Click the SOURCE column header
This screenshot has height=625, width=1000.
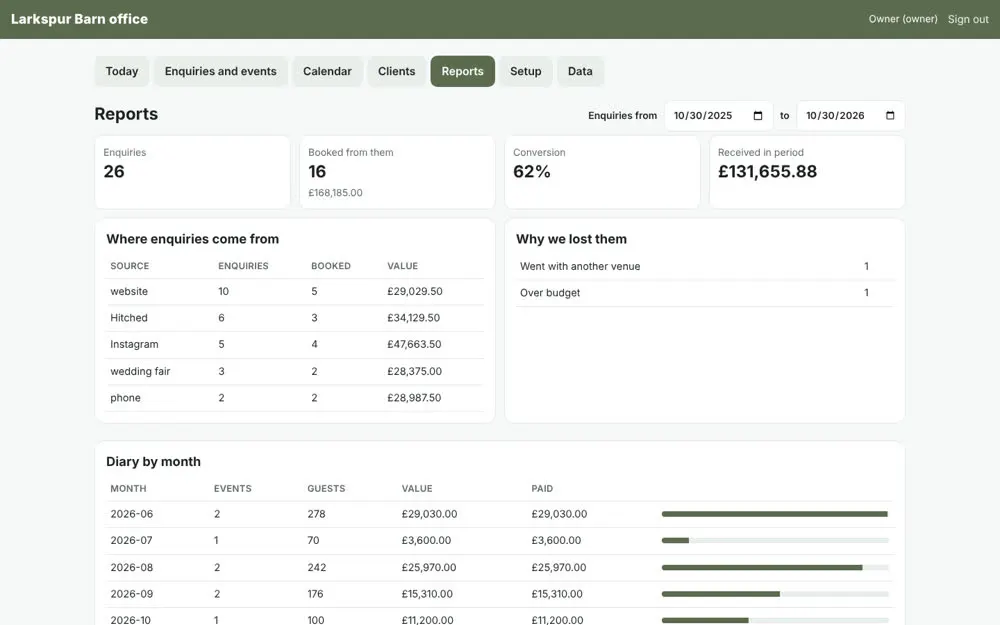[129, 266]
